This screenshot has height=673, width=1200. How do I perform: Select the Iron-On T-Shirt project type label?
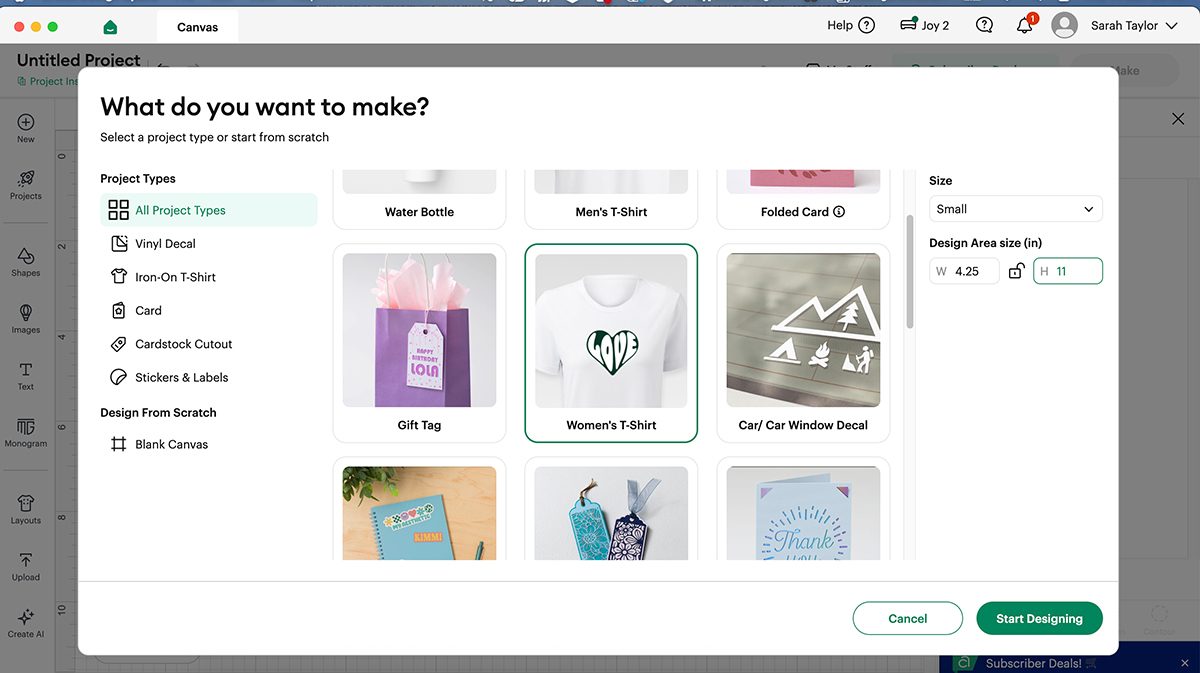click(x=175, y=277)
